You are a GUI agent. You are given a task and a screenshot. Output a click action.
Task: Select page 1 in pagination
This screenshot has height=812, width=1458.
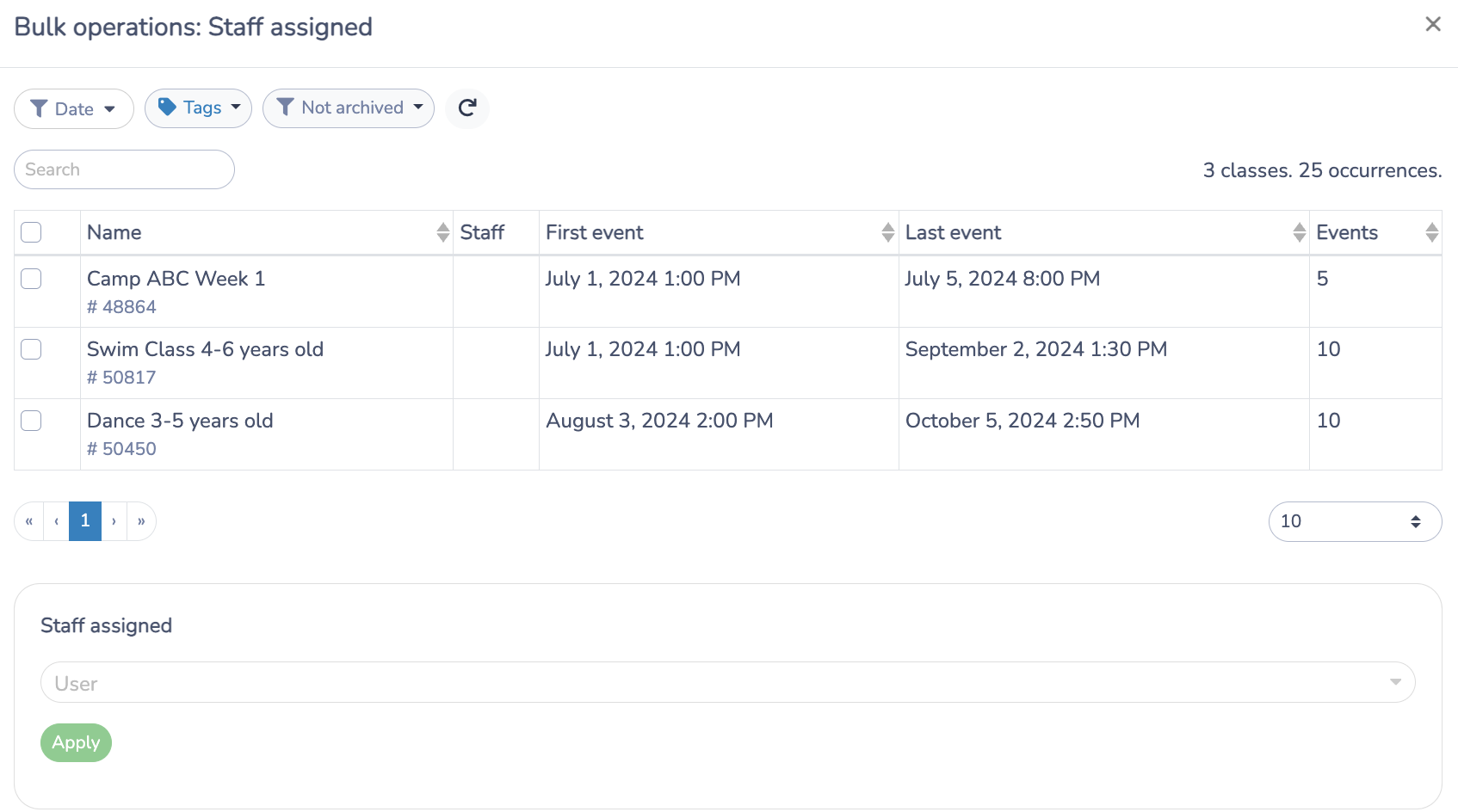85,521
